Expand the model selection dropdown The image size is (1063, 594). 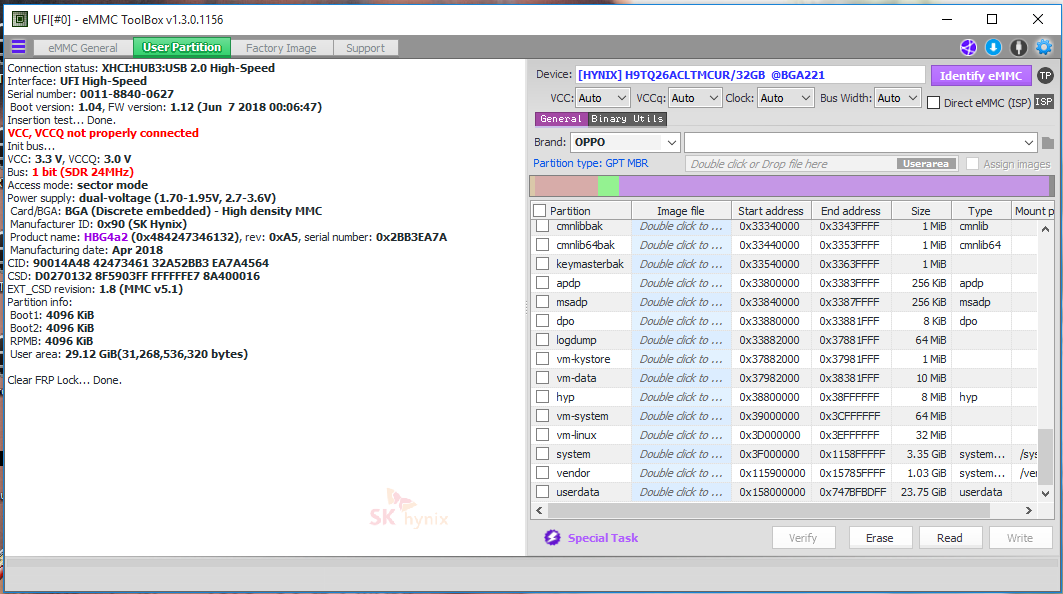(x=1028, y=142)
